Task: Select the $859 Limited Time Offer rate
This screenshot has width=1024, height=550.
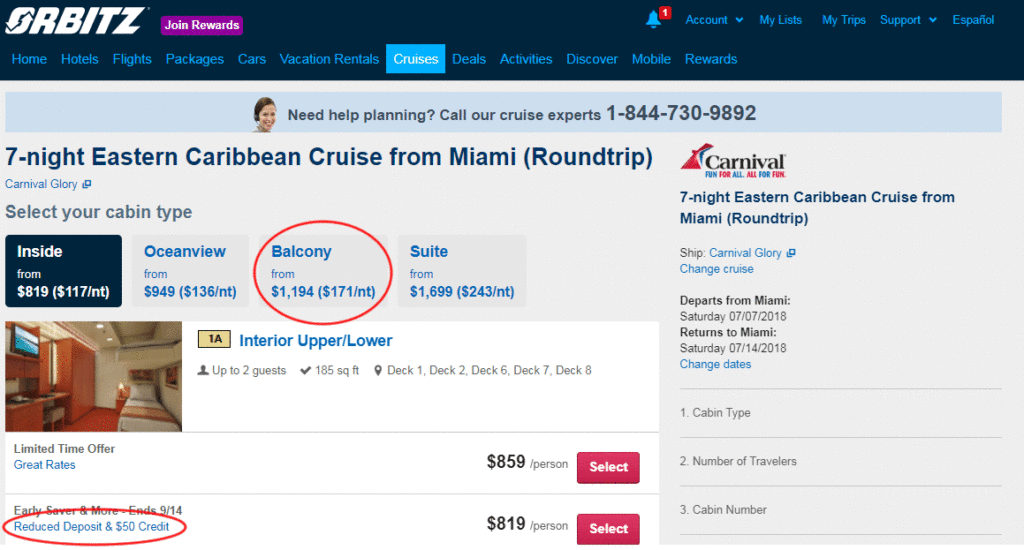Action: (608, 467)
